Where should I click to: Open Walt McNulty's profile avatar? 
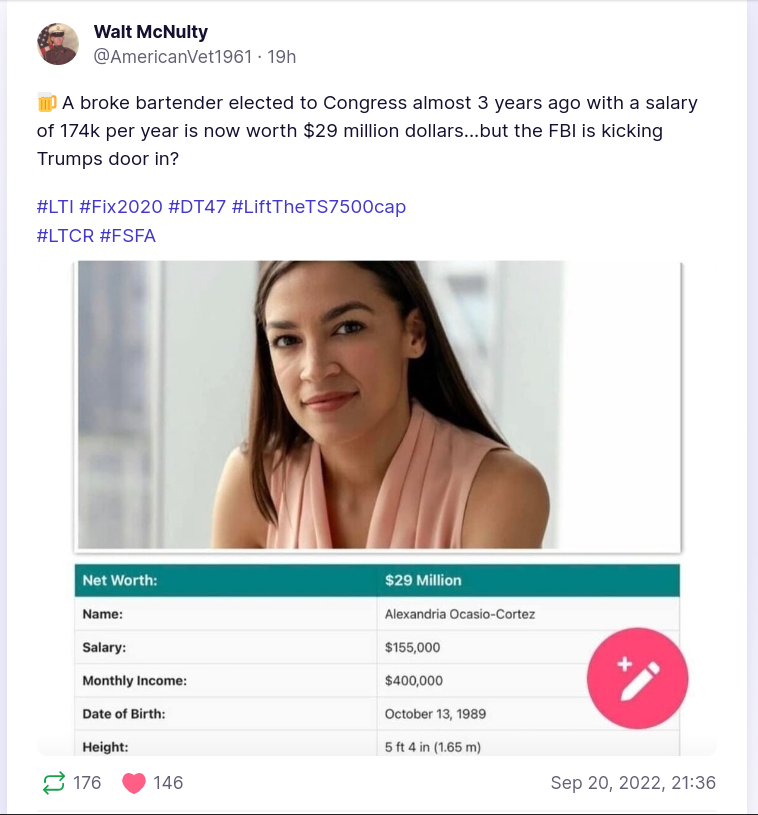(58, 44)
